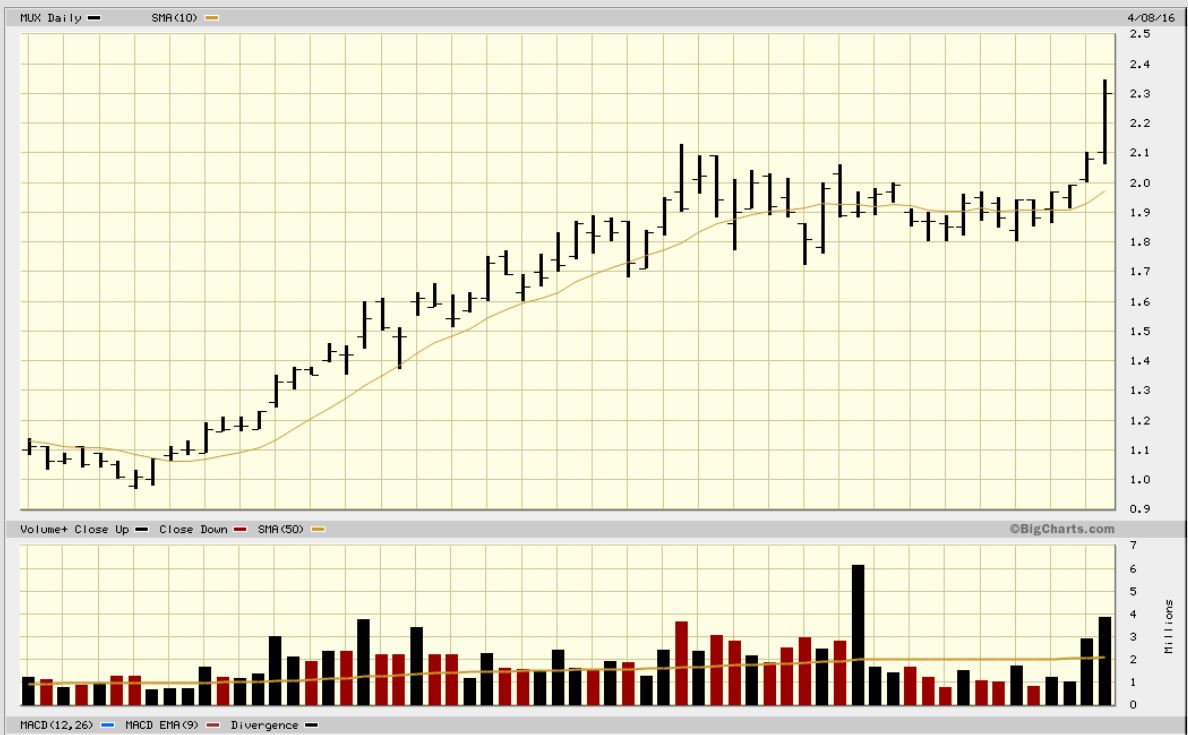Click the 2.3 price axis label
The height and width of the screenshot is (735, 1188).
click(x=1140, y=94)
